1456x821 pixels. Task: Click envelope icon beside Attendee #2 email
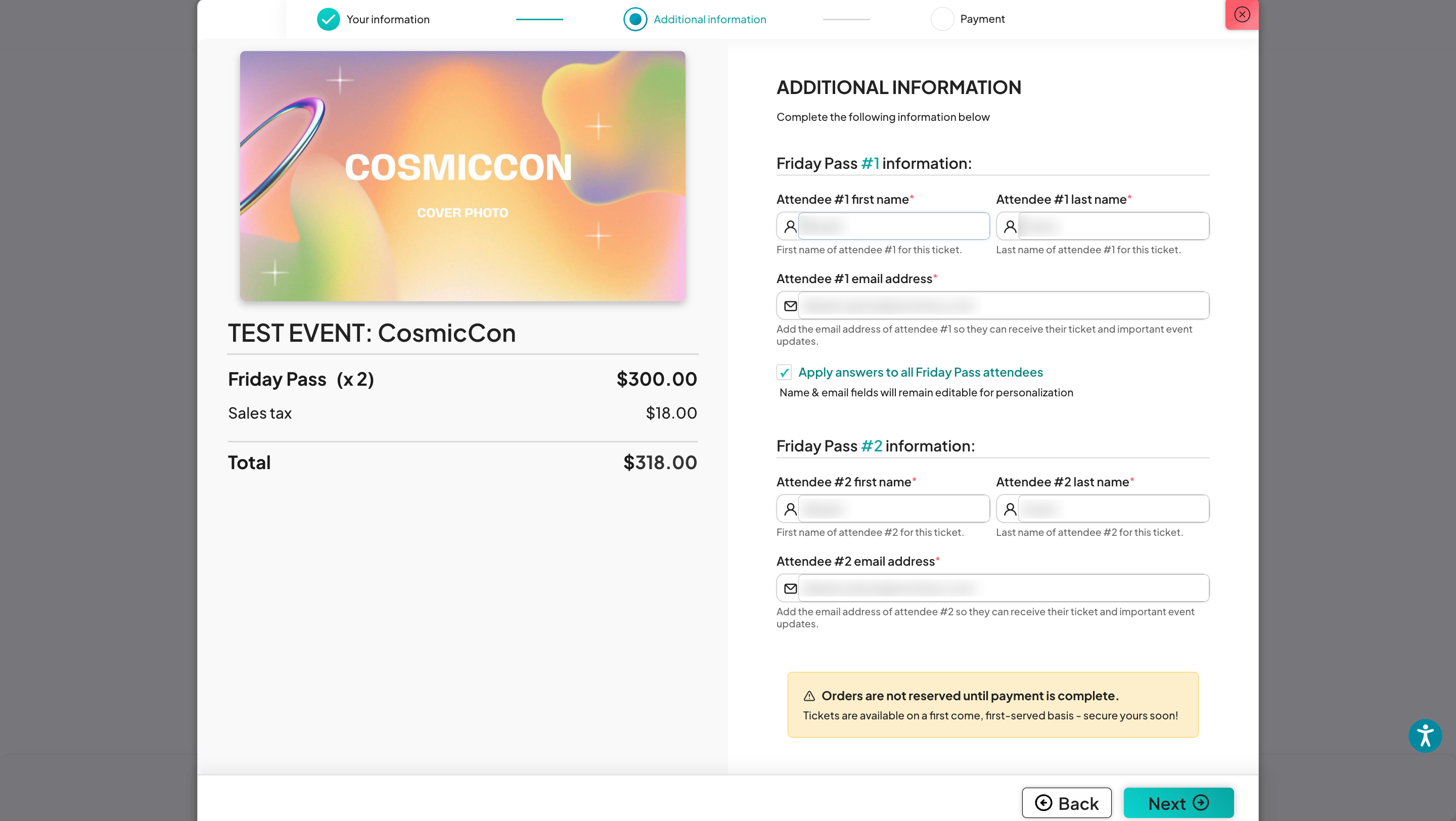click(790, 588)
